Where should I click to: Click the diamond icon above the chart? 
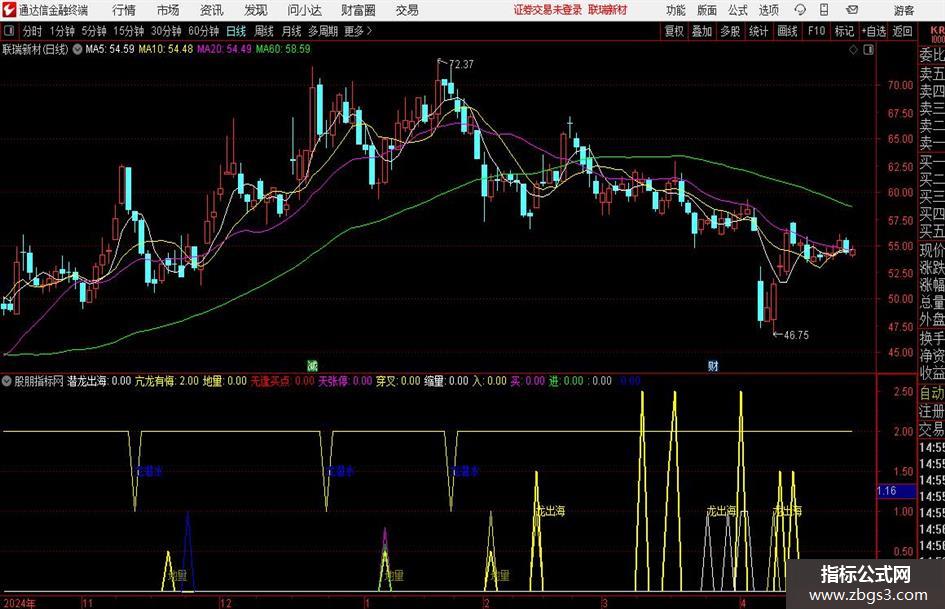[x=853, y=50]
